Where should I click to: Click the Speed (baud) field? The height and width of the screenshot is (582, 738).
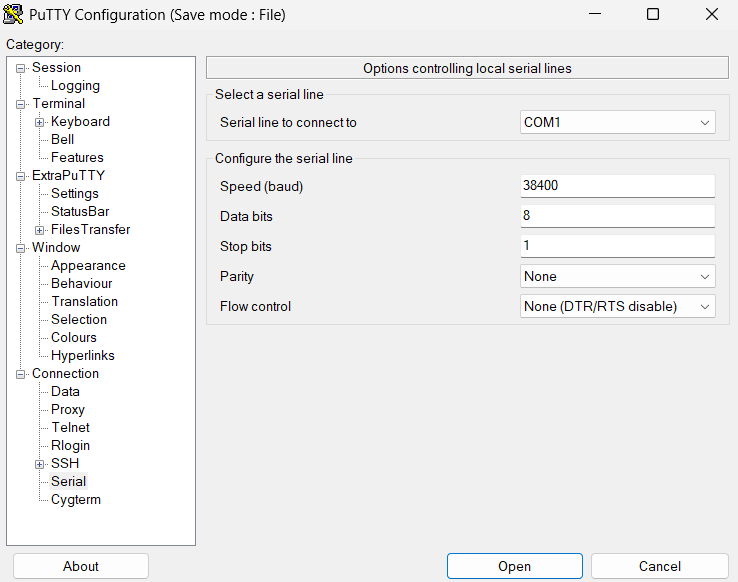618,186
